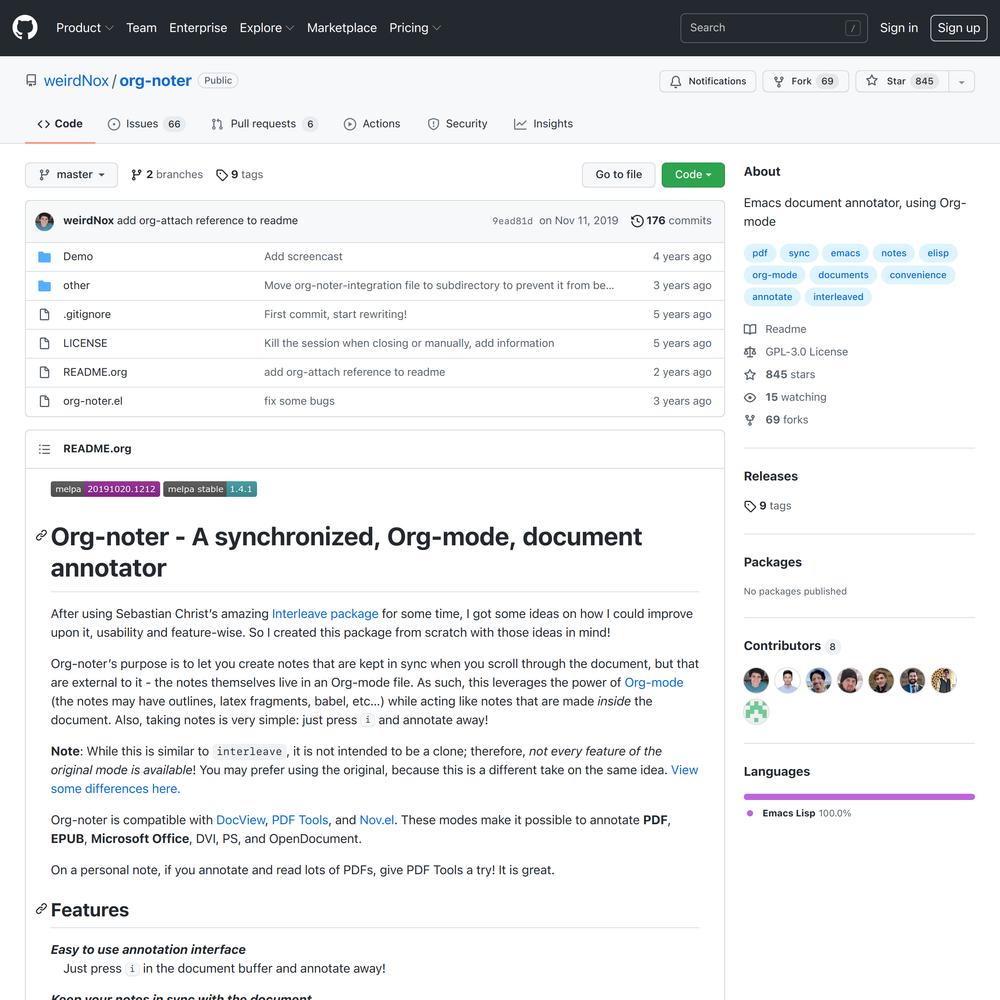View the 2 branches link
This screenshot has width=1000, height=1000.
point(167,175)
